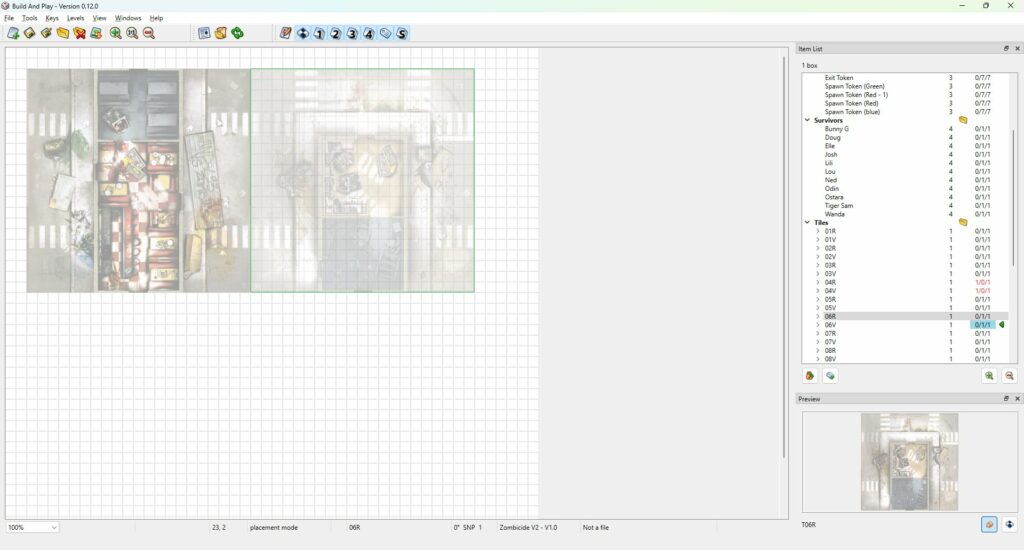The image size is (1024, 550).
Task: Collapse the Survivors group
Action: (808, 120)
